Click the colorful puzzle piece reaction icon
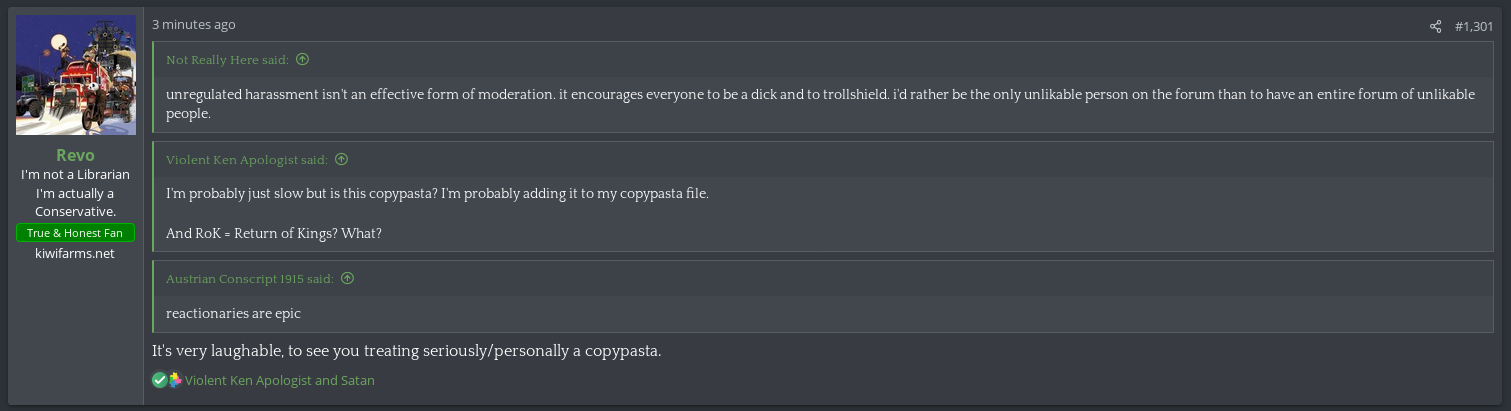 [175, 380]
